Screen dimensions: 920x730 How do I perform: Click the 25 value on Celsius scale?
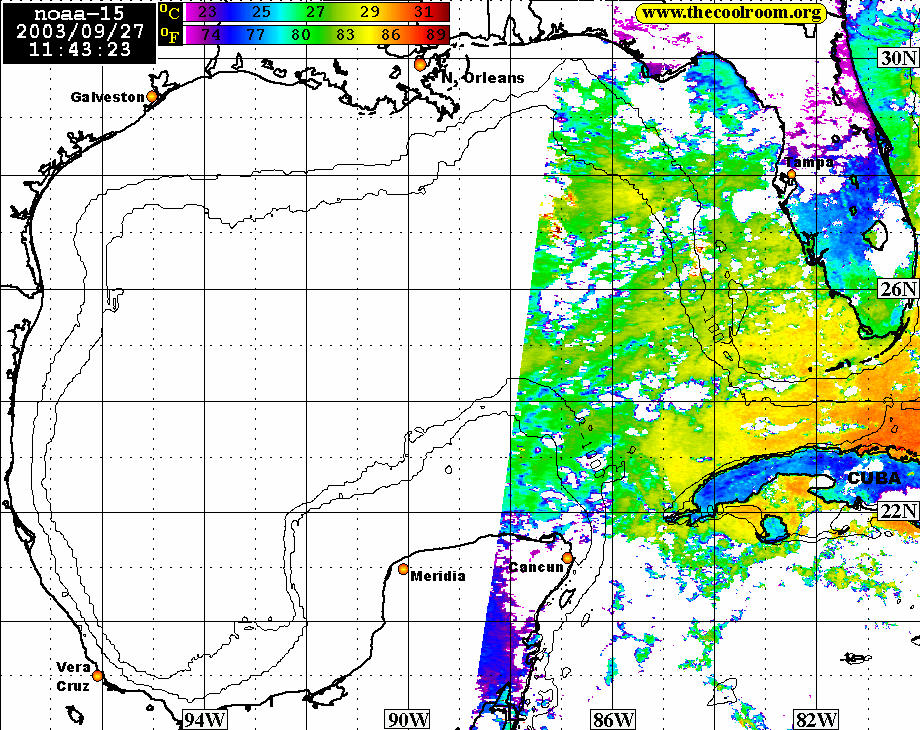[262, 12]
